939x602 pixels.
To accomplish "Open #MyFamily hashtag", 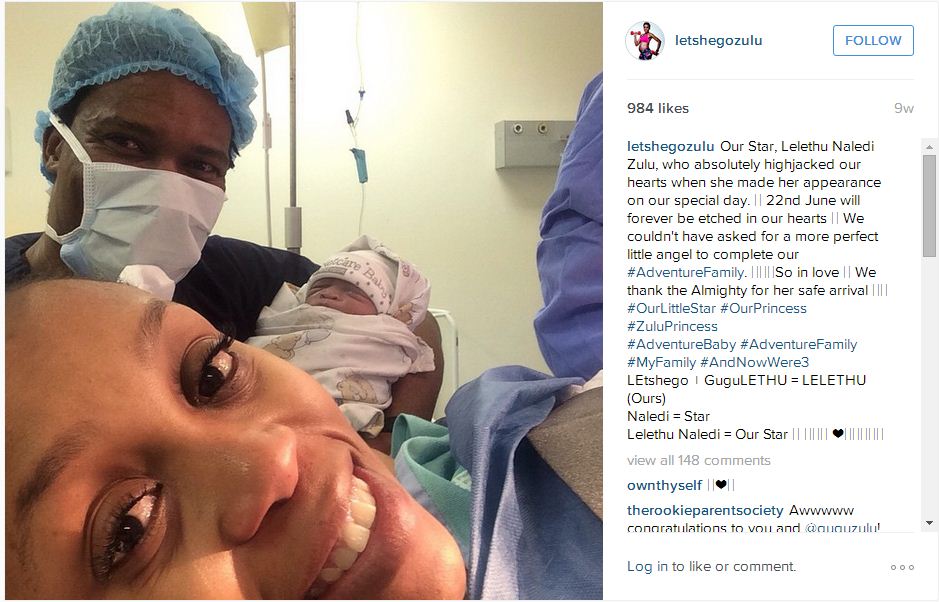I will tap(661, 362).
